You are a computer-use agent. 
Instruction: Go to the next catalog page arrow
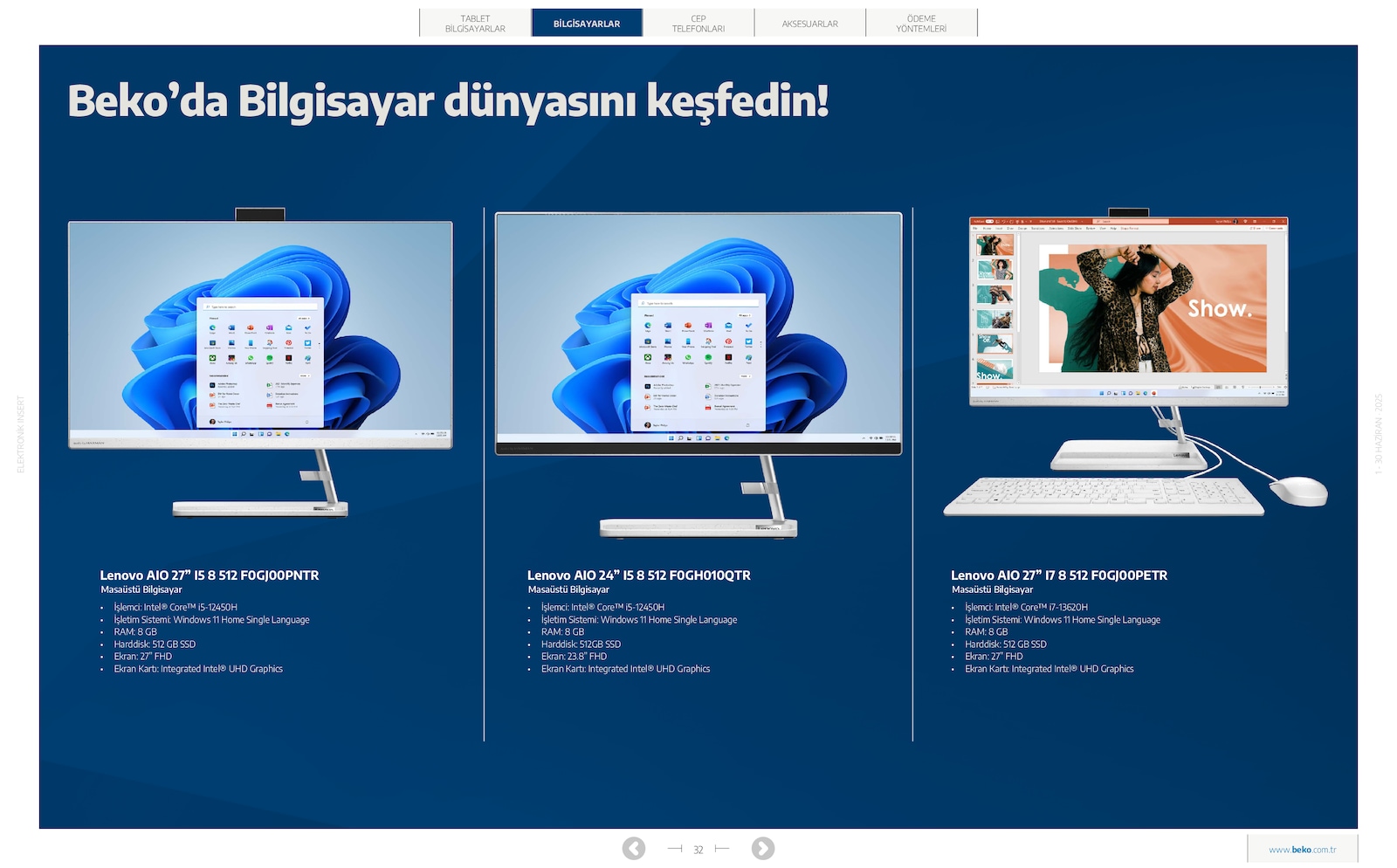[x=763, y=848]
